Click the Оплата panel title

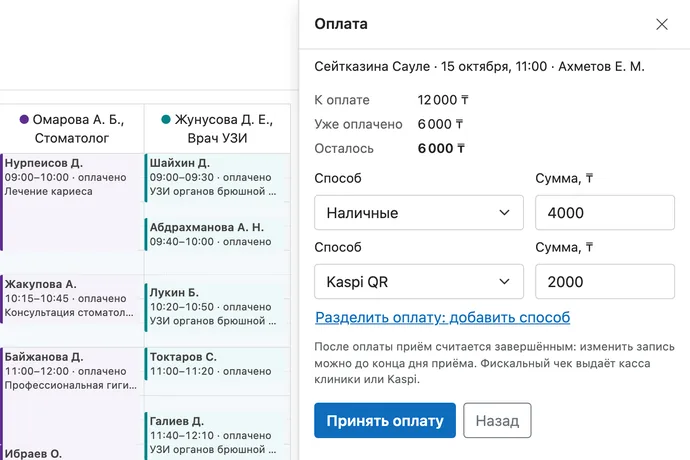pos(341,24)
